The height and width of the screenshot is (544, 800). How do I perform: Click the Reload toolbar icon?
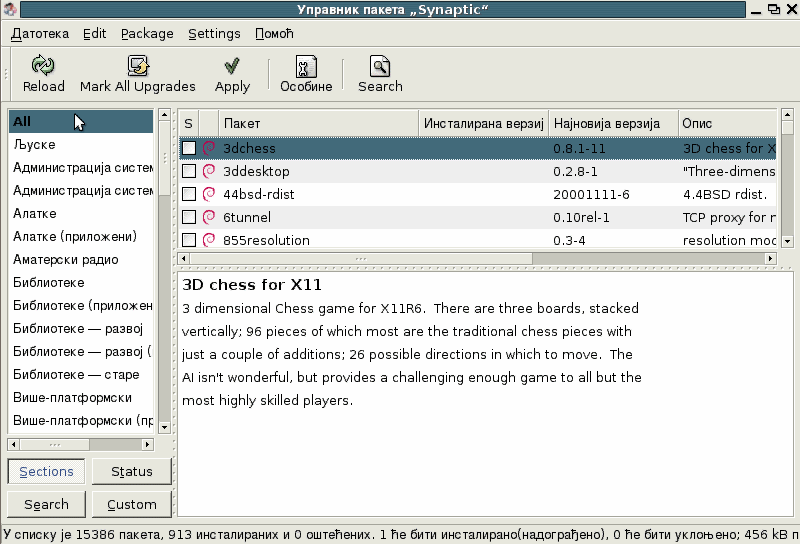point(43,65)
